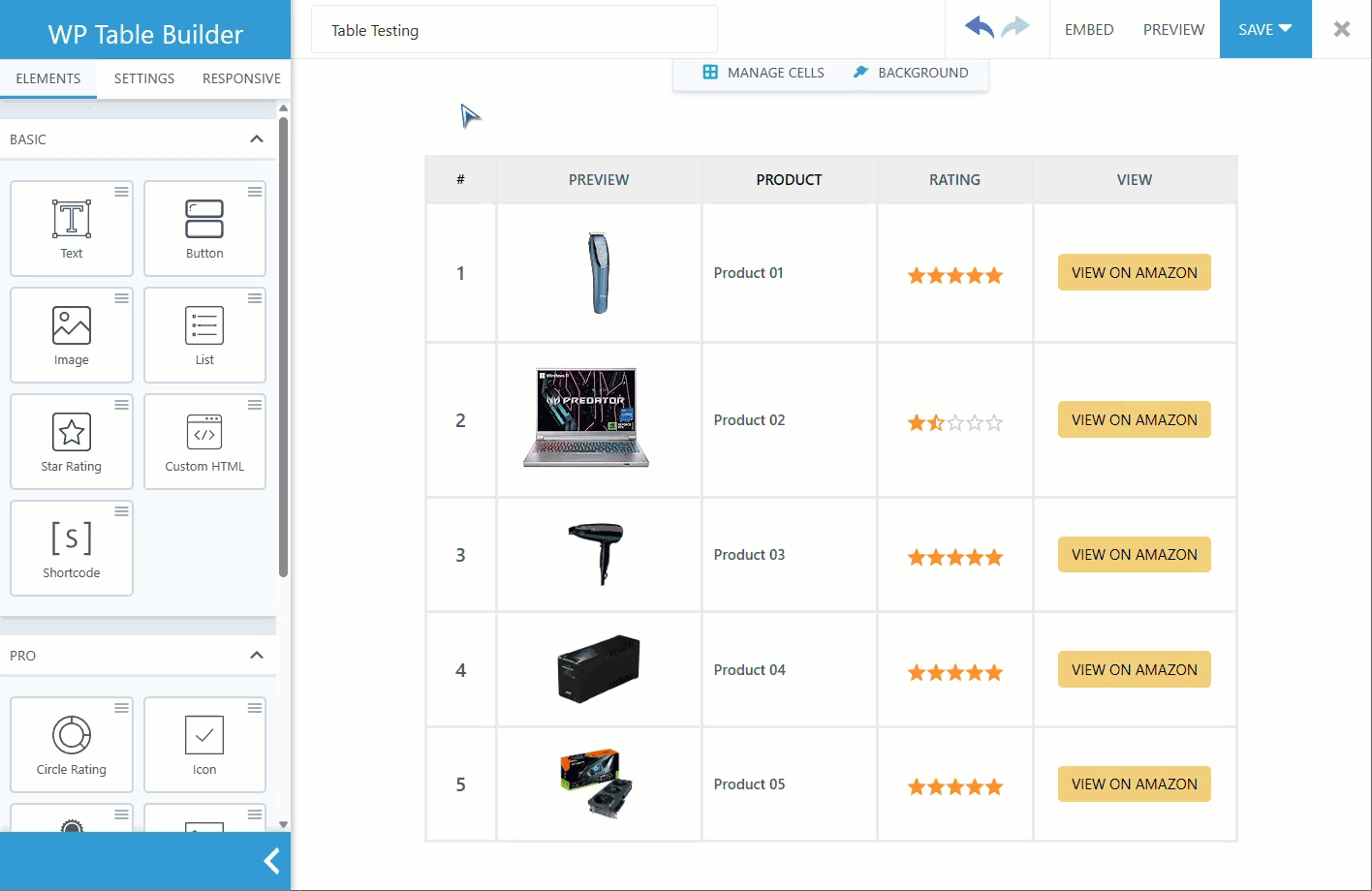
Task: Collapse the PRO elements section
Action: 257,656
